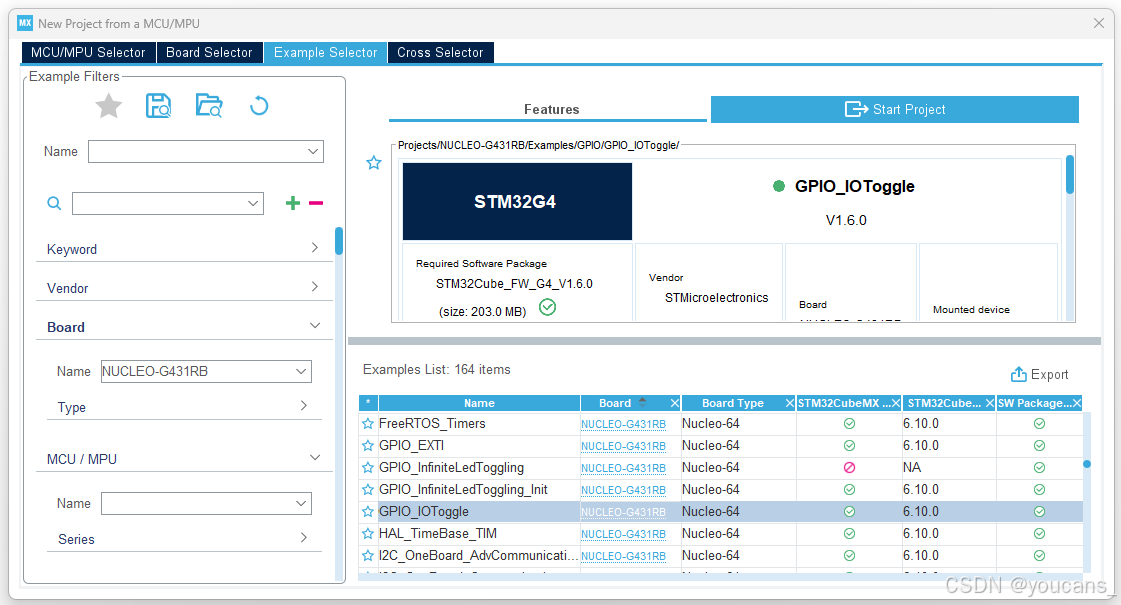
Task: Star the GPIO_IOToggle table row
Action: point(367,512)
